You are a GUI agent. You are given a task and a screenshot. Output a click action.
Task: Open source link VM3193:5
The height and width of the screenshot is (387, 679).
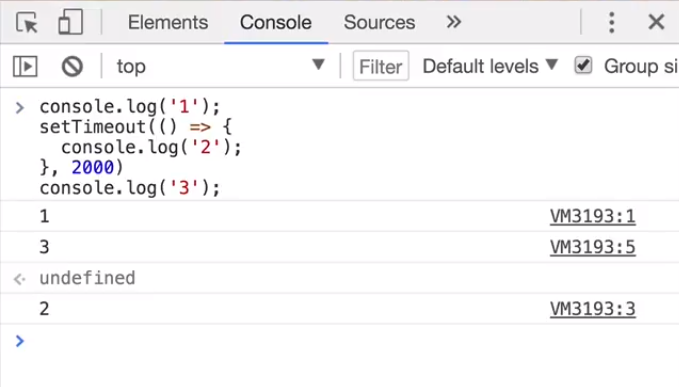592,247
